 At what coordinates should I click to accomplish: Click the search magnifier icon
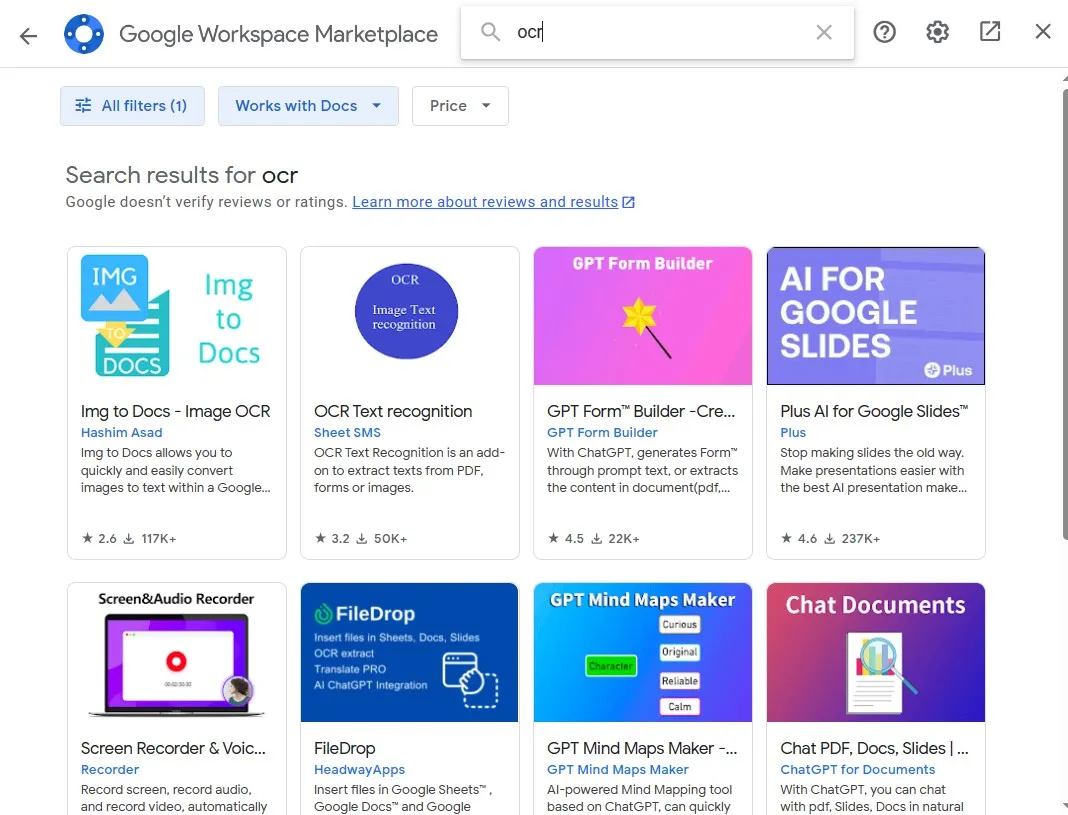click(490, 32)
